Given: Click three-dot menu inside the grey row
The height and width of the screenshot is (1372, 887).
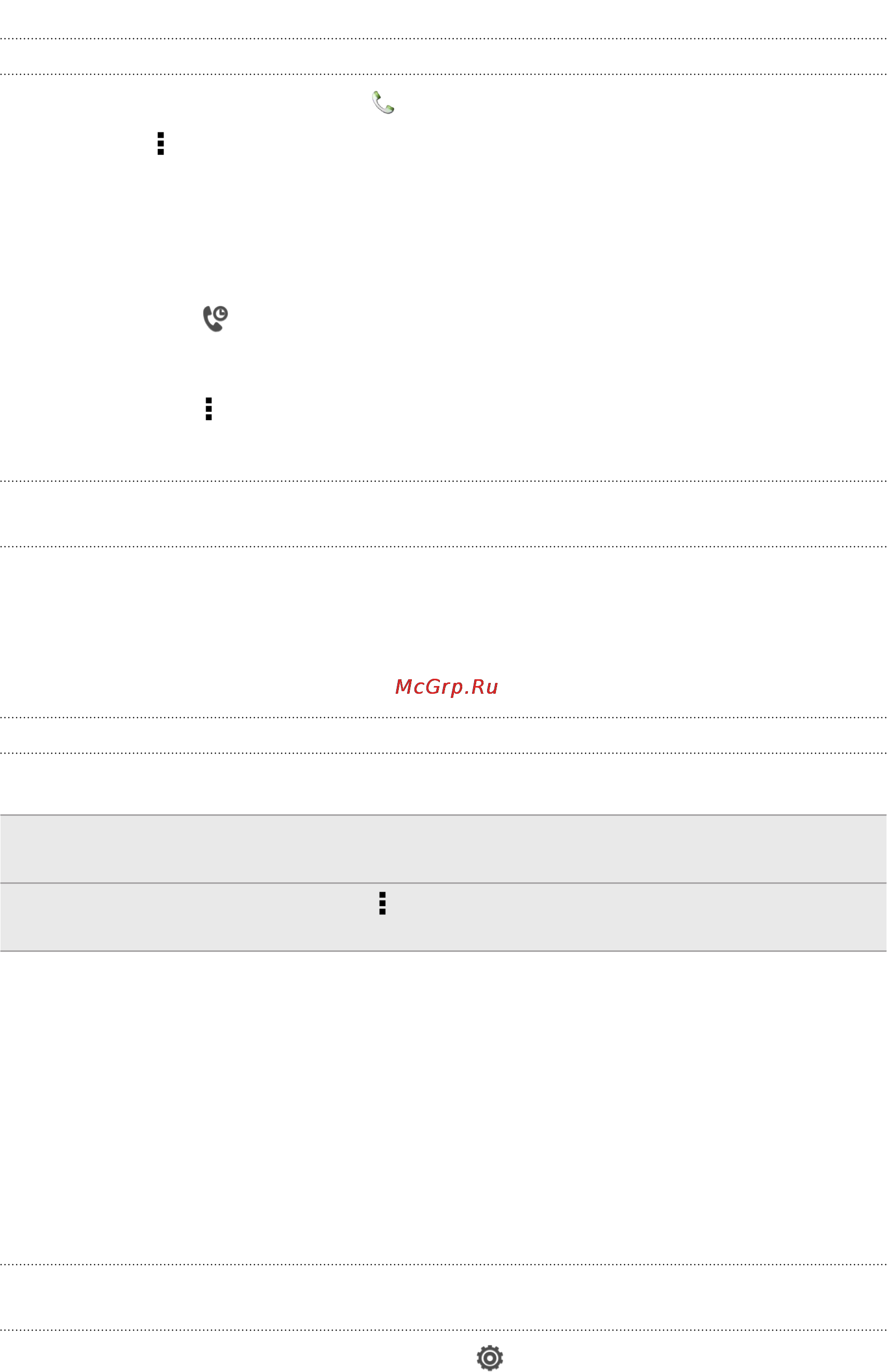Looking at the screenshot, I should pyautogui.click(x=382, y=903).
